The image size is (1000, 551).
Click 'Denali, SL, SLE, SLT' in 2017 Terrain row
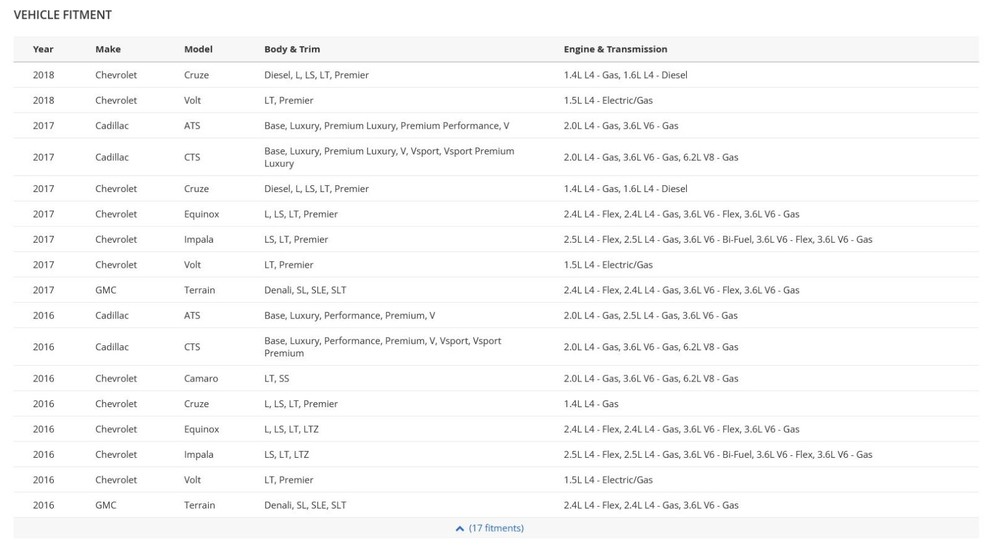coord(305,290)
